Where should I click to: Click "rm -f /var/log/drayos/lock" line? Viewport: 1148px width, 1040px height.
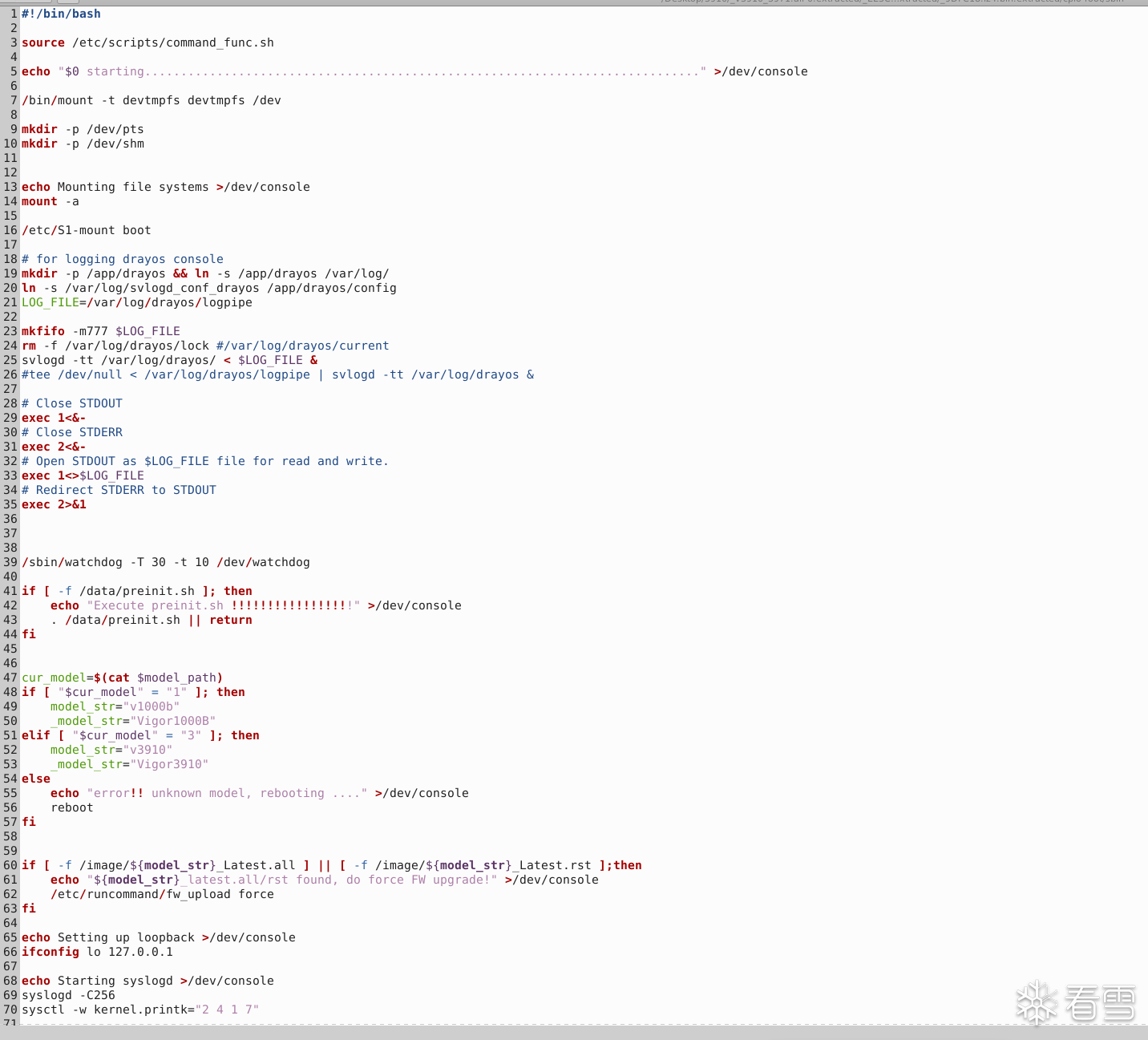point(205,346)
